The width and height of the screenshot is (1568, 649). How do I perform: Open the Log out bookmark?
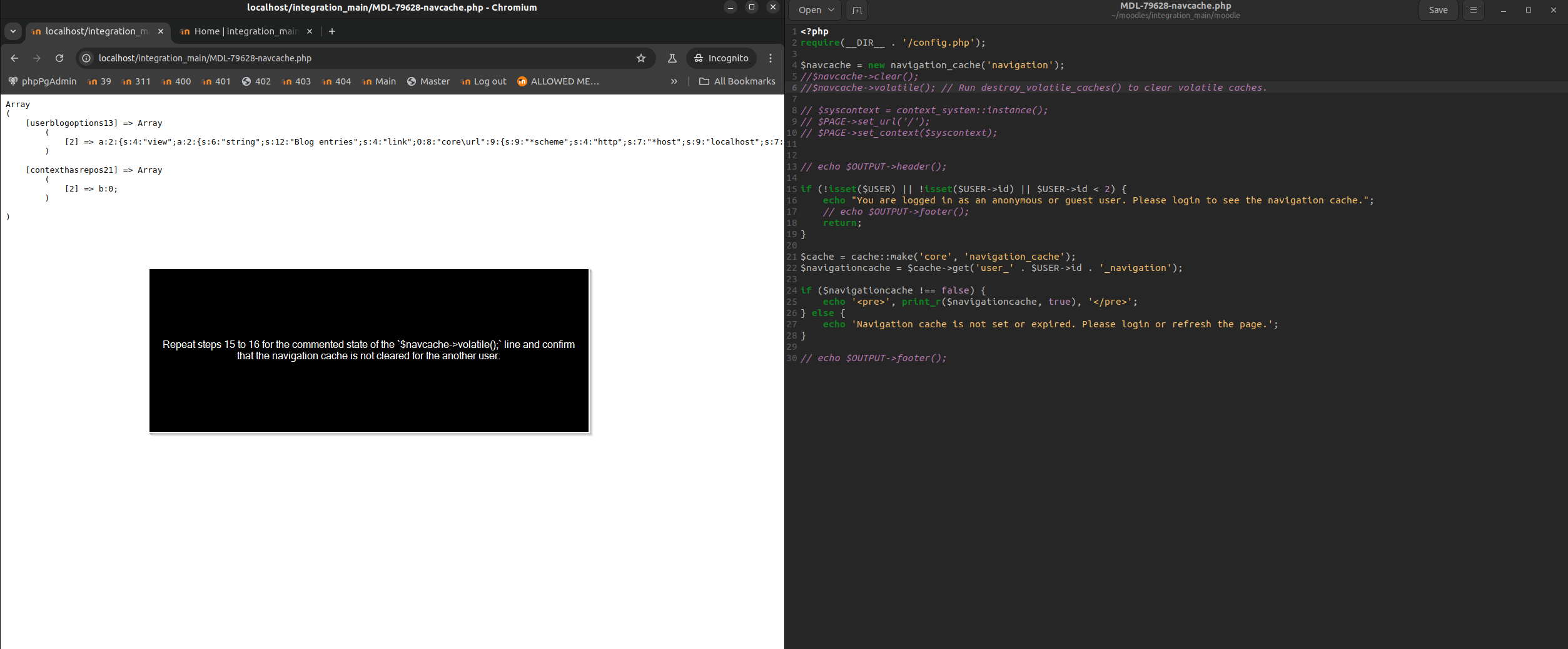click(x=483, y=81)
